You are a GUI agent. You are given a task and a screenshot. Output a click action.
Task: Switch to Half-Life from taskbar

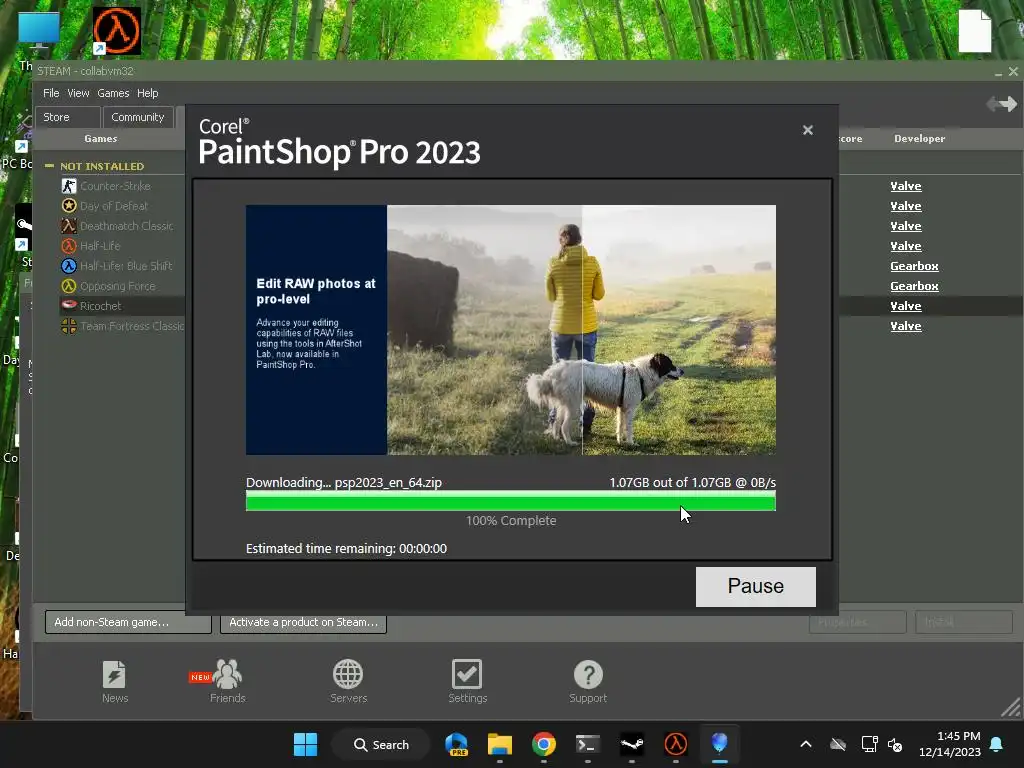click(675, 744)
